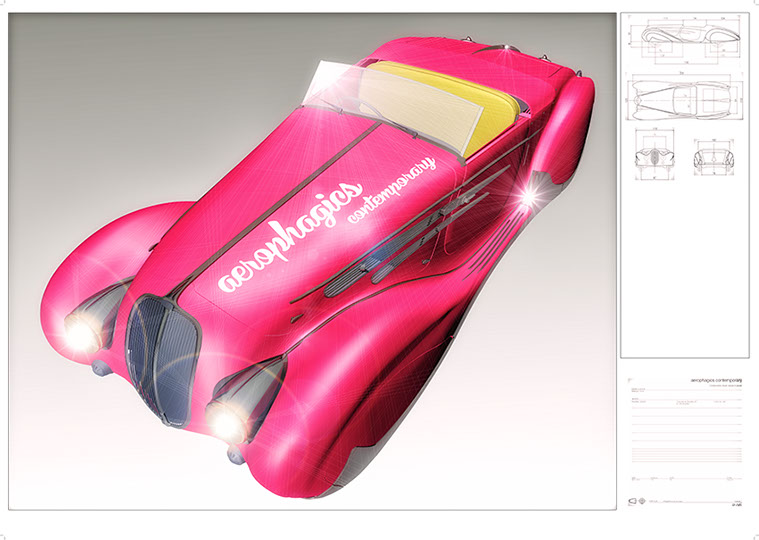
Task: Click the front elevation car drawing
Action: (x=652, y=158)
